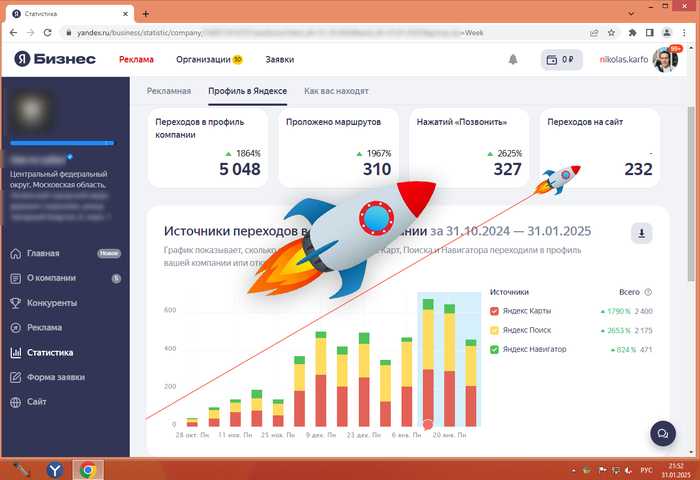Open the wallet balance 0 ₽ button
Viewport: 700px width, 480px height.
pos(561,59)
